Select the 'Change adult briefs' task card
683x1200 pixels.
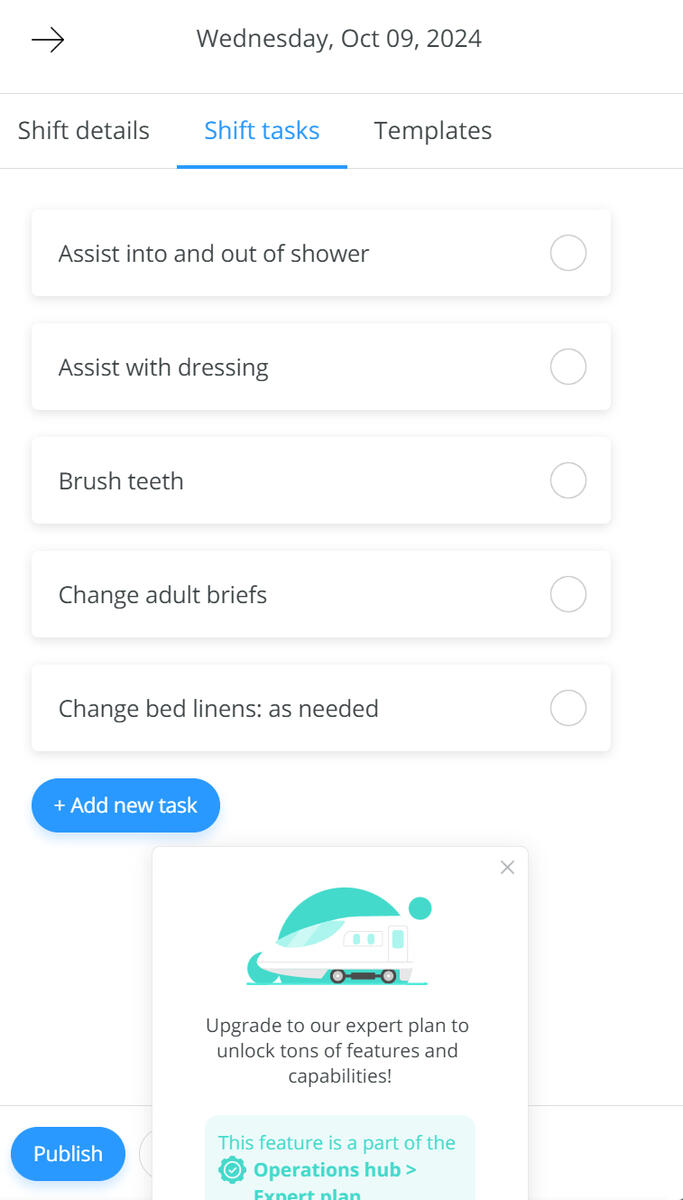(x=250, y=594)
